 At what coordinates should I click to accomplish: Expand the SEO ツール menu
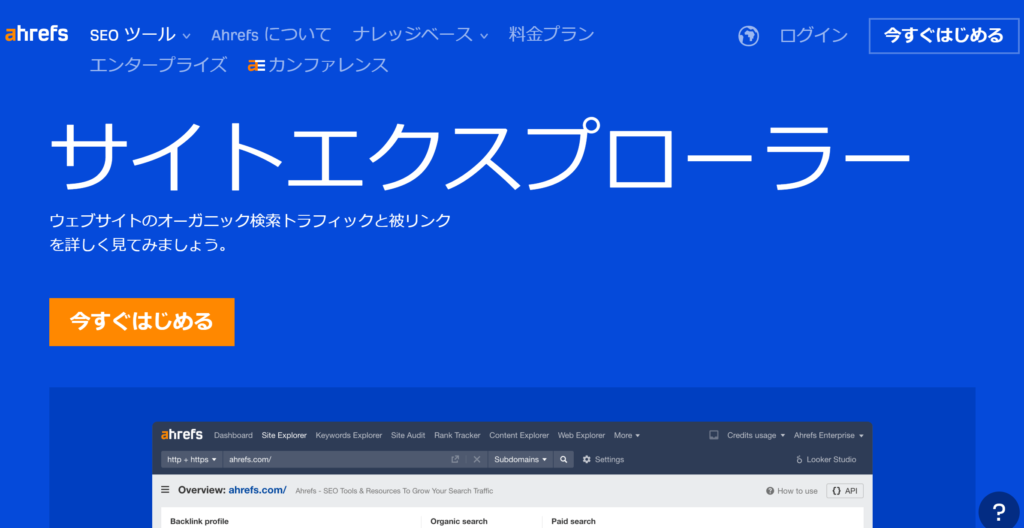(140, 35)
